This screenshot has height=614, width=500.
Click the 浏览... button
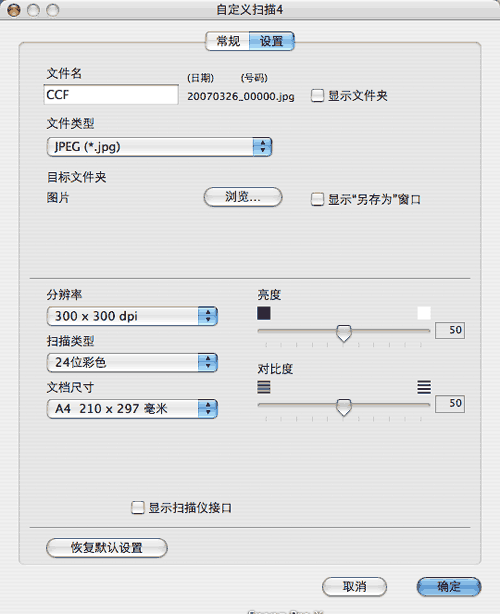point(243,197)
